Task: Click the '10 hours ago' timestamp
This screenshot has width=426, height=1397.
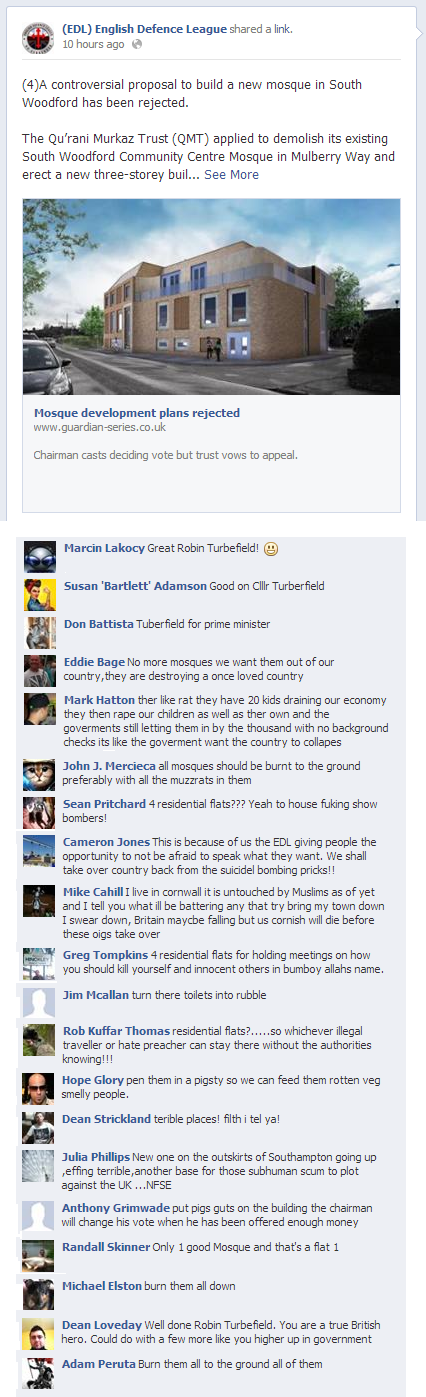Action: [93, 45]
